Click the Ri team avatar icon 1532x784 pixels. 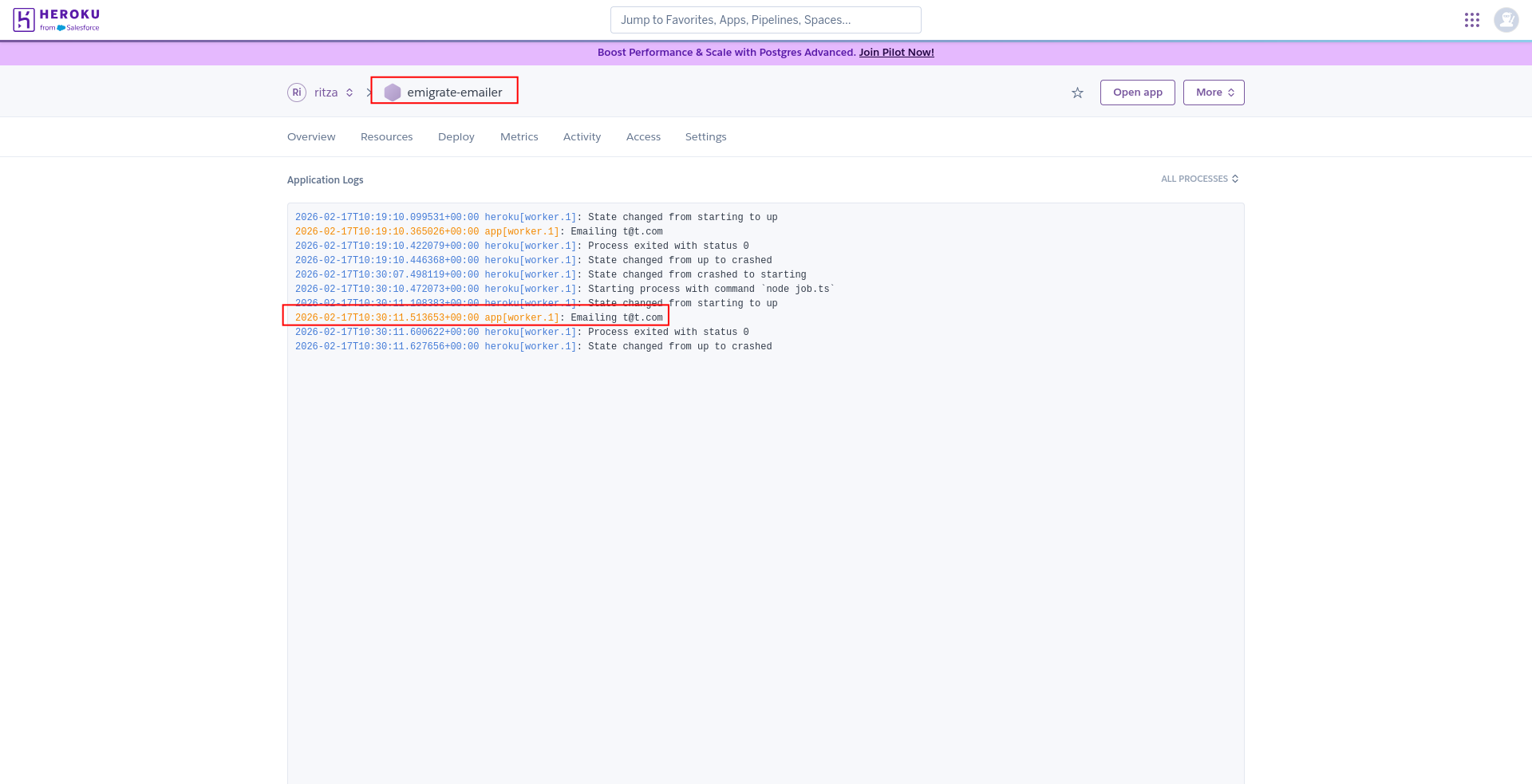(x=296, y=92)
